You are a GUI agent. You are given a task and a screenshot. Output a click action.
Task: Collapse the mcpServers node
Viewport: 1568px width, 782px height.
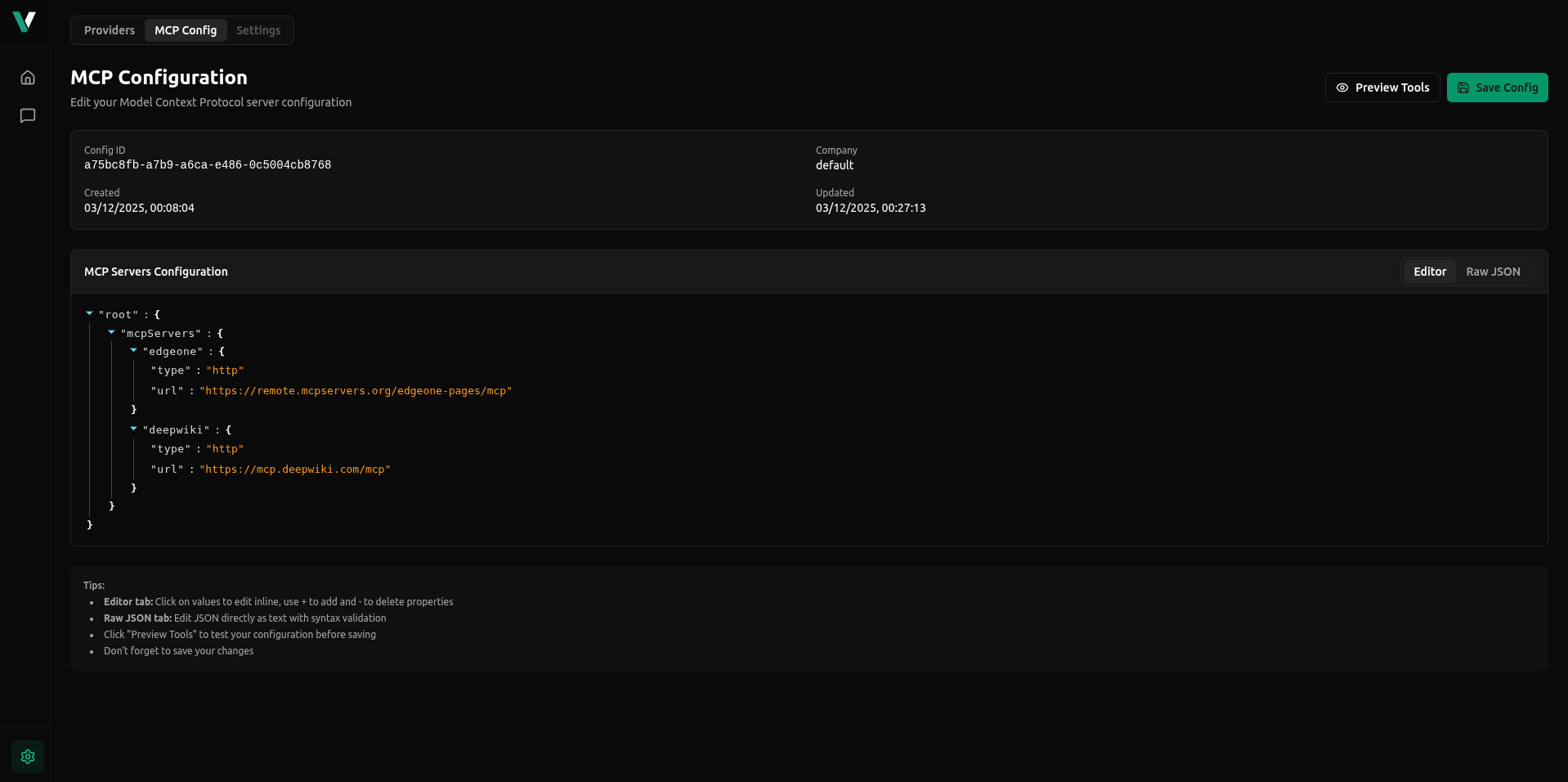tap(111, 331)
